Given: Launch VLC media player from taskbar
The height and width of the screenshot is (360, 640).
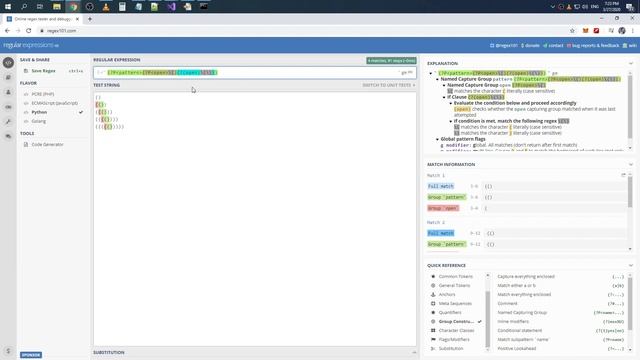Looking at the screenshot, I should click(106, 7).
